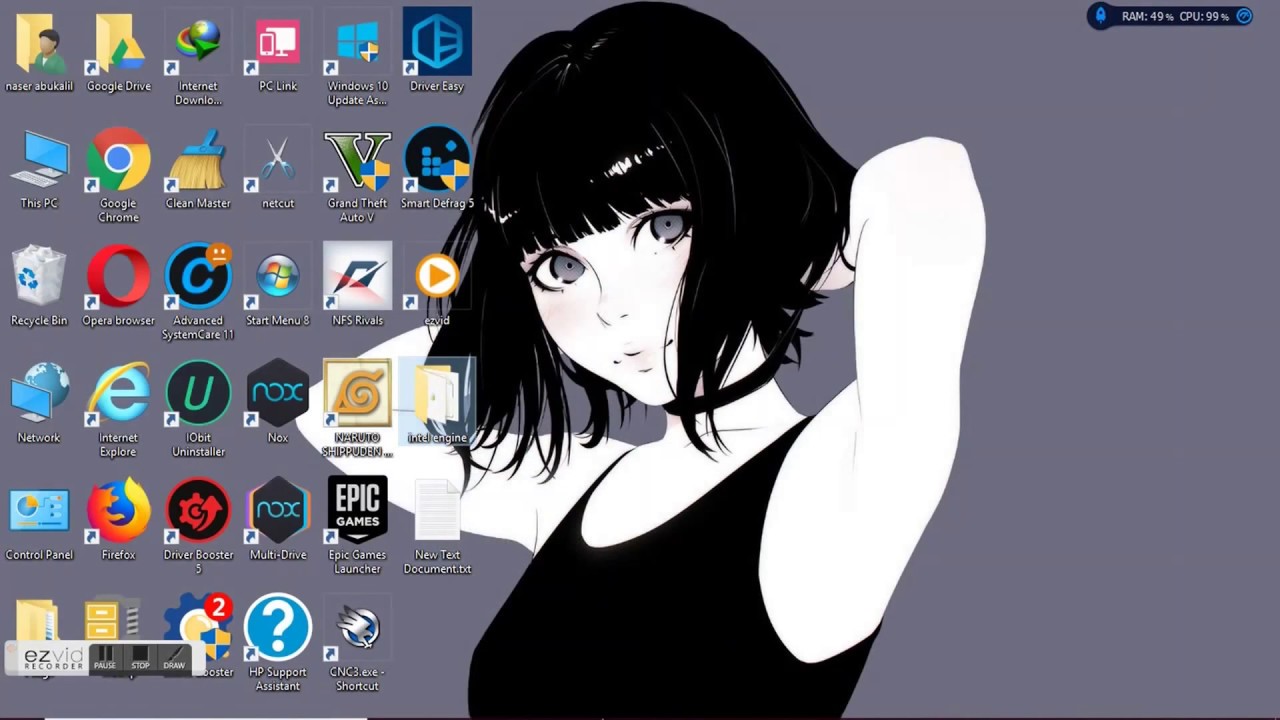Stop the ezvid recording
The height and width of the screenshot is (720, 1280).
click(140, 658)
